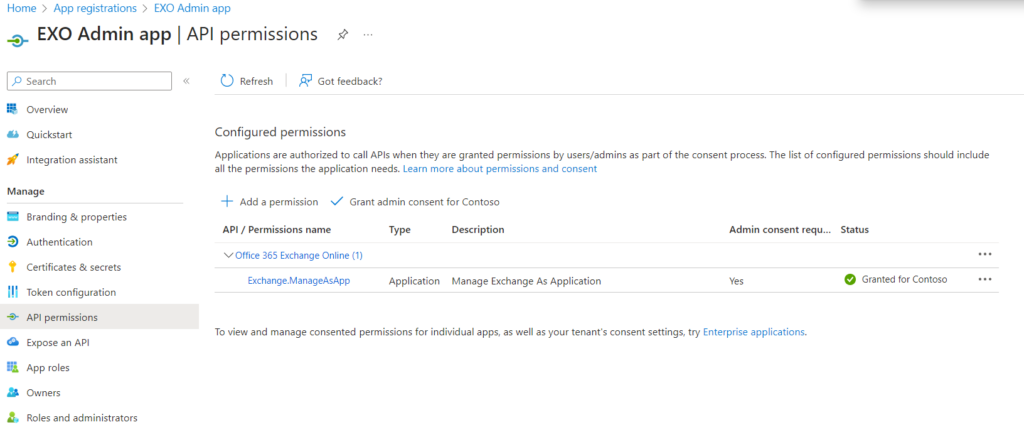Click the Roles and administrators icon
This screenshot has height=432, width=1024.
[12, 418]
